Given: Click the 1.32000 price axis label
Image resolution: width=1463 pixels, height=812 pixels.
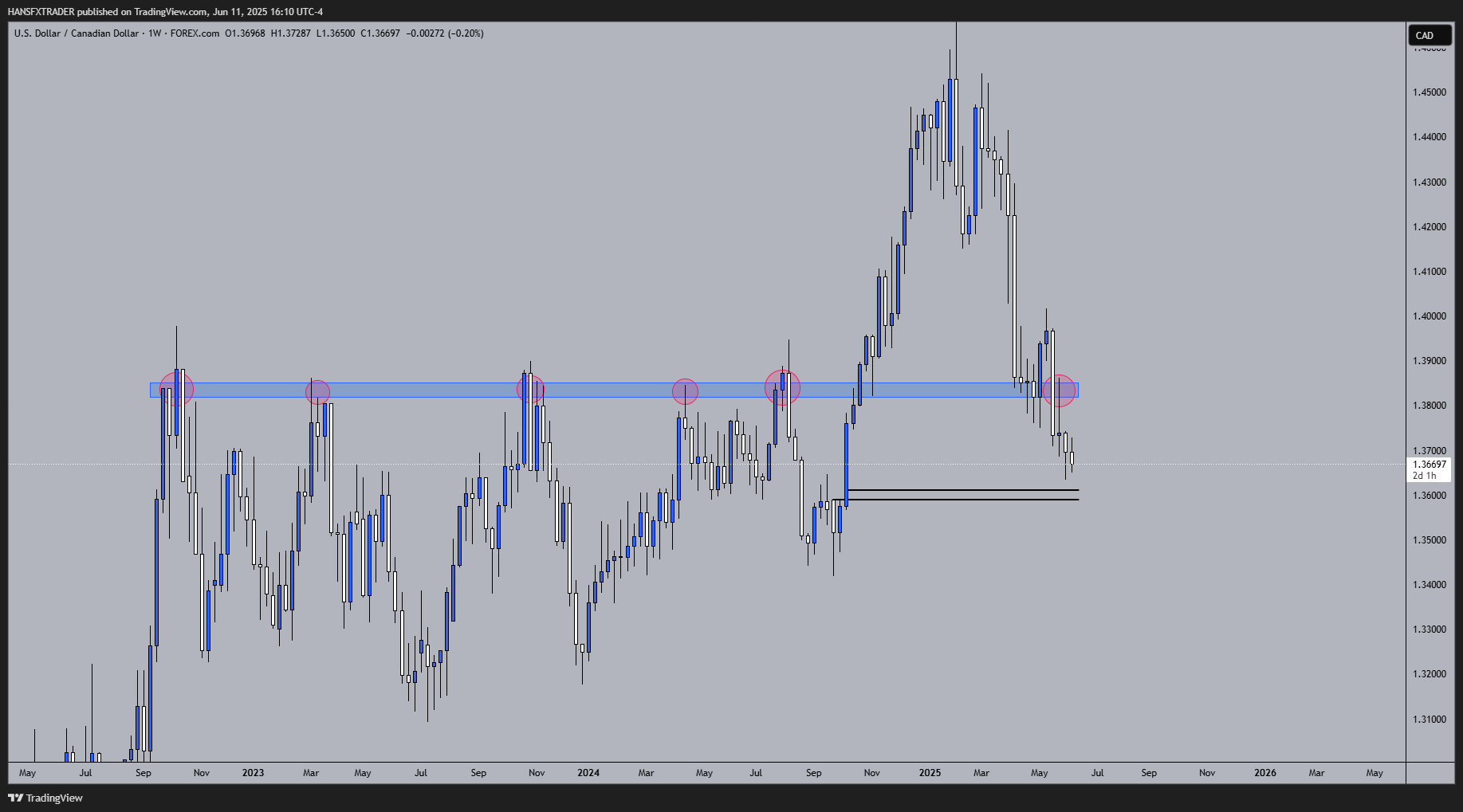Looking at the screenshot, I should (x=1430, y=674).
